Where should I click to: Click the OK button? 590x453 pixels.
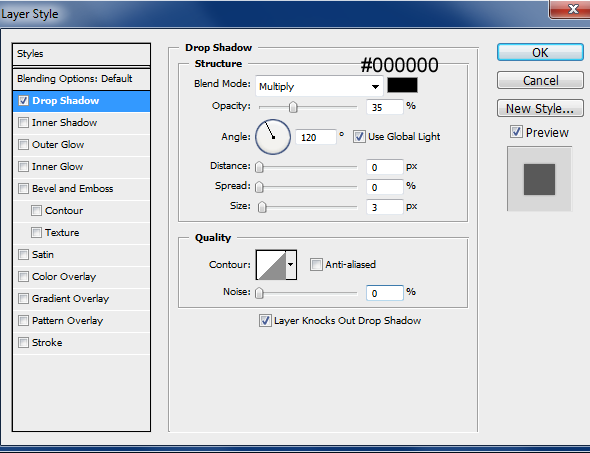pos(540,52)
